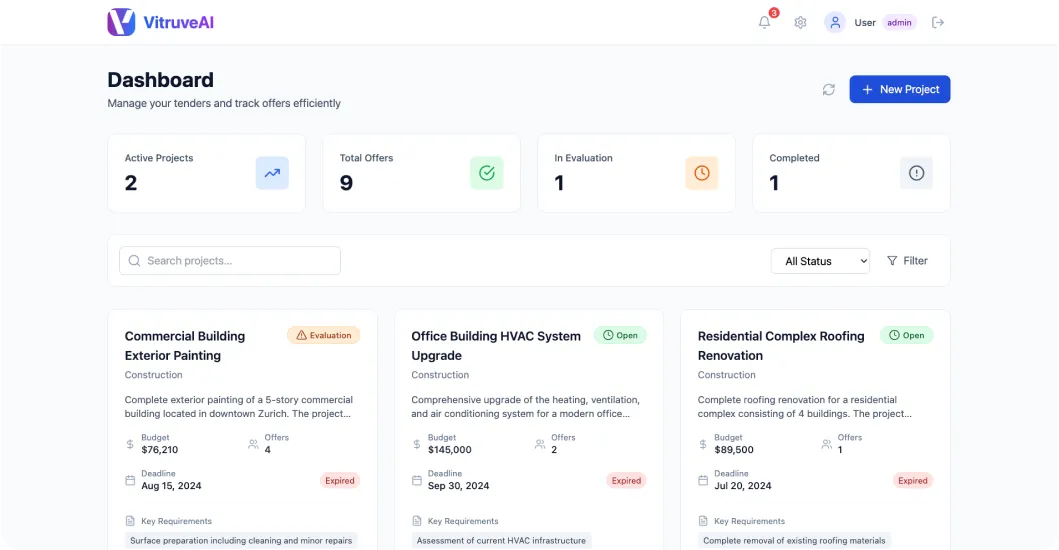
Task: Open the All Status dropdown
Action: tap(820, 261)
